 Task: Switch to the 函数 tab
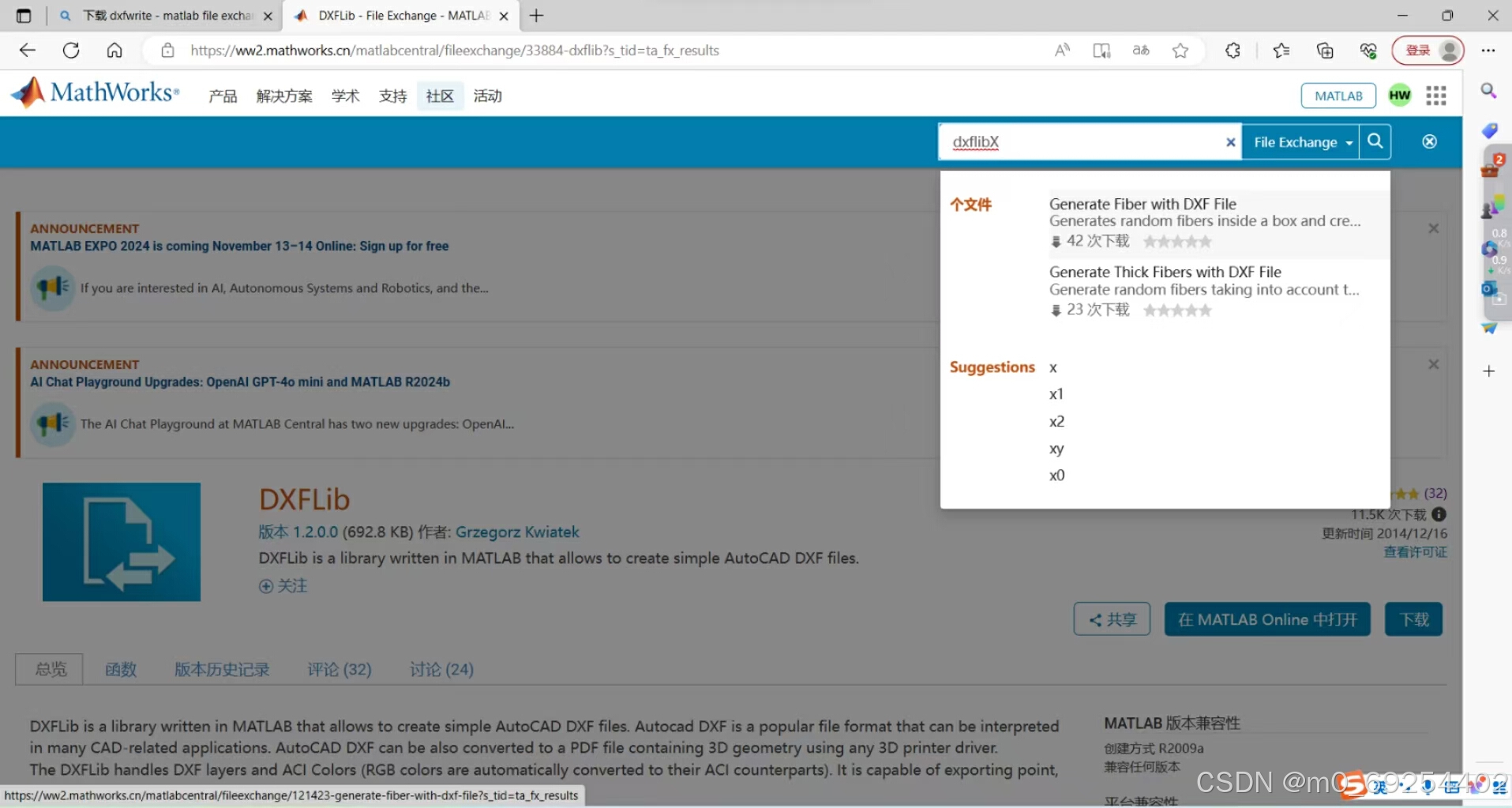121,670
